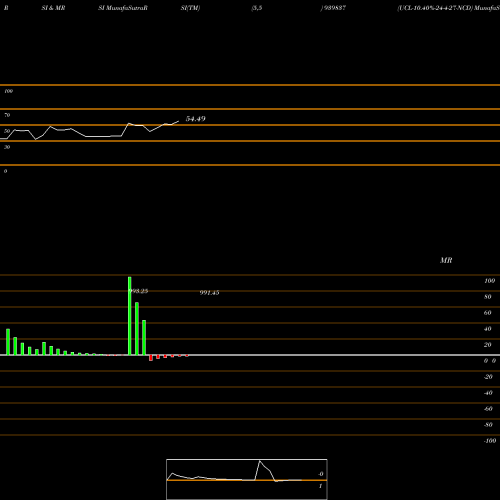The image size is (500, 500).
Task: Click the RSI axis label 70
Action: pos(7,115)
